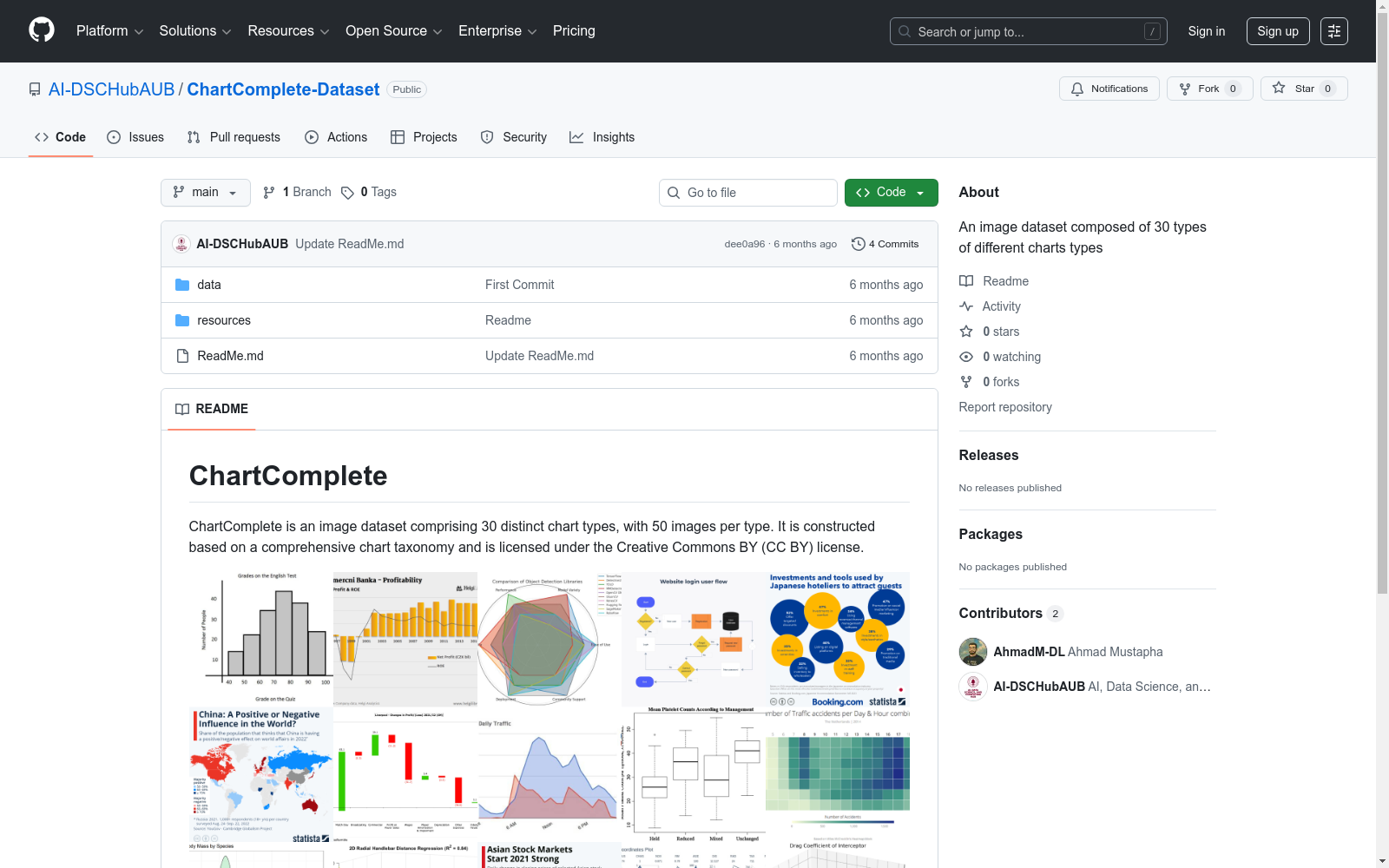This screenshot has height=868, width=1389.
Task: Expand the Platform menu
Action: (x=109, y=31)
